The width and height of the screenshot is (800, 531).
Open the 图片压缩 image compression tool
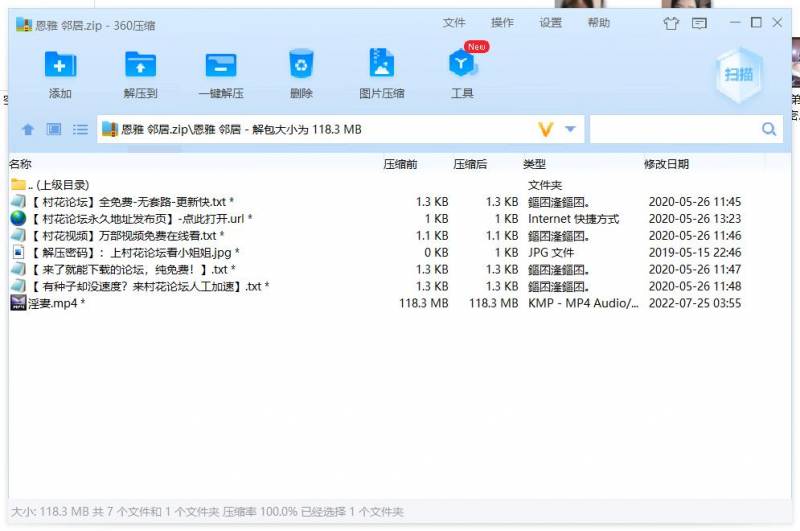point(381,65)
